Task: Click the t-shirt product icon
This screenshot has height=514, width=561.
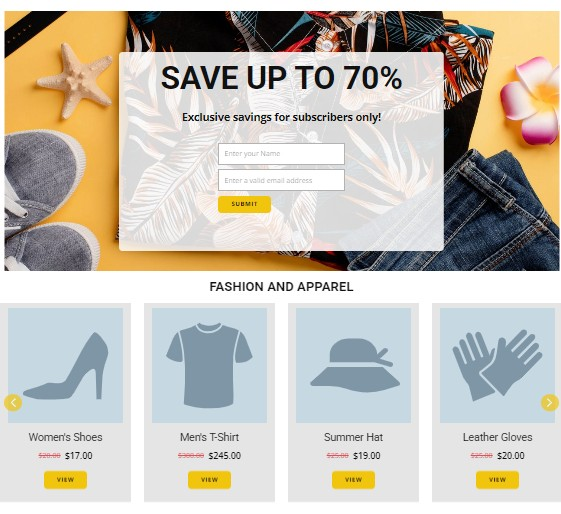Action: point(209,365)
